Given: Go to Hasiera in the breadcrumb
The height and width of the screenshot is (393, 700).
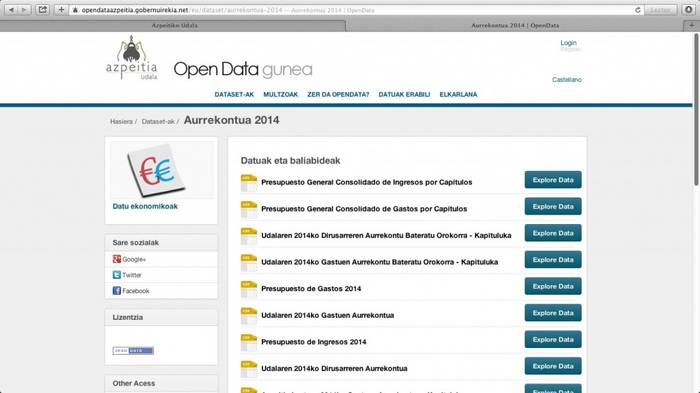Looking at the screenshot, I should (121, 121).
